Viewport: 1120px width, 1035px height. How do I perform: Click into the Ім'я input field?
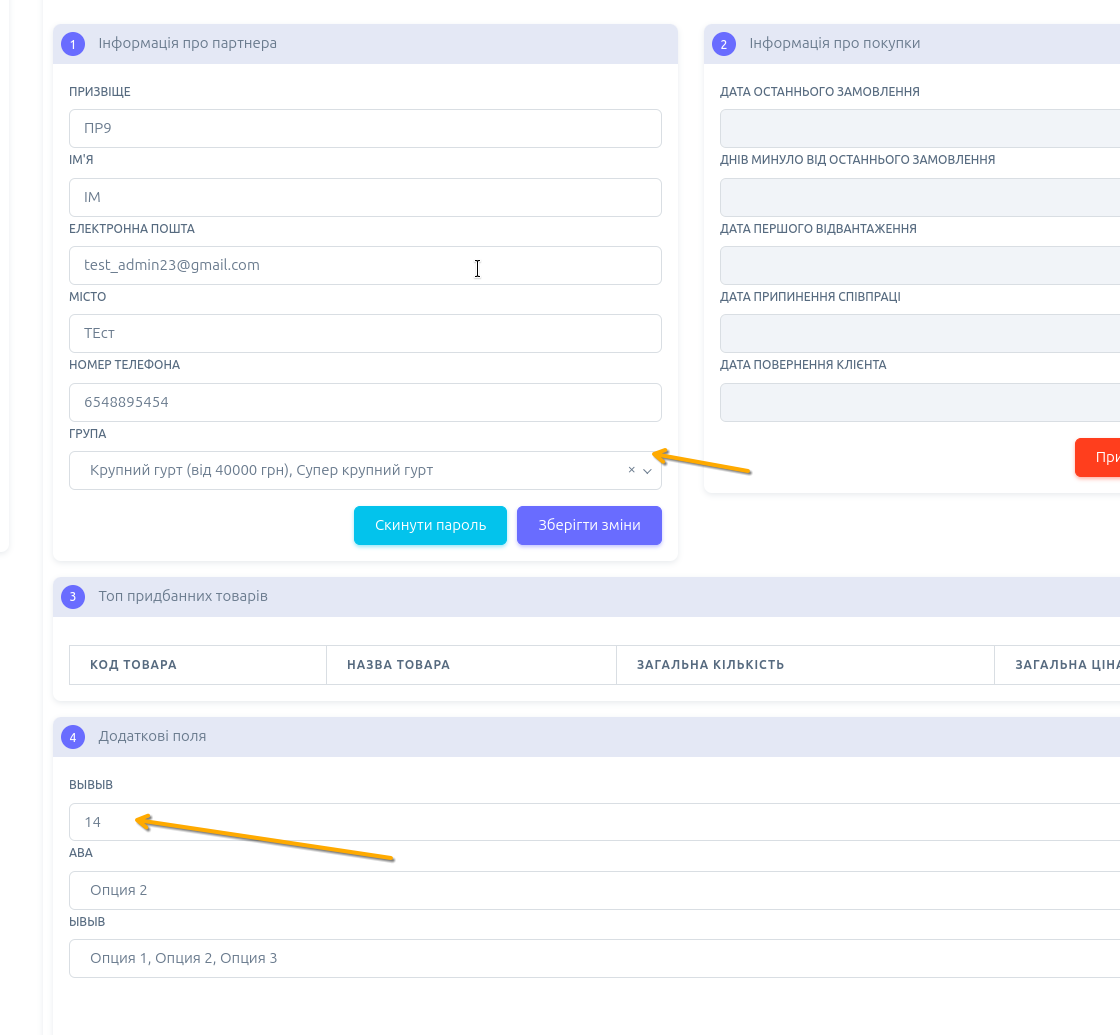[x=365, y=197]
